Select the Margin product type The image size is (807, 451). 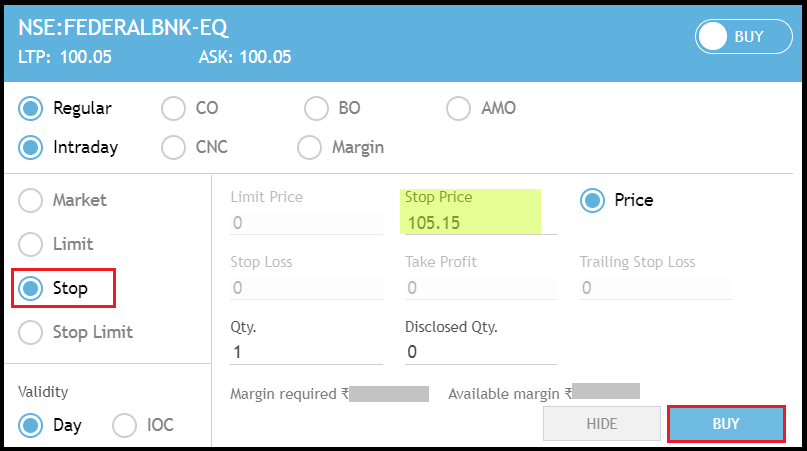tap(309, 147)
